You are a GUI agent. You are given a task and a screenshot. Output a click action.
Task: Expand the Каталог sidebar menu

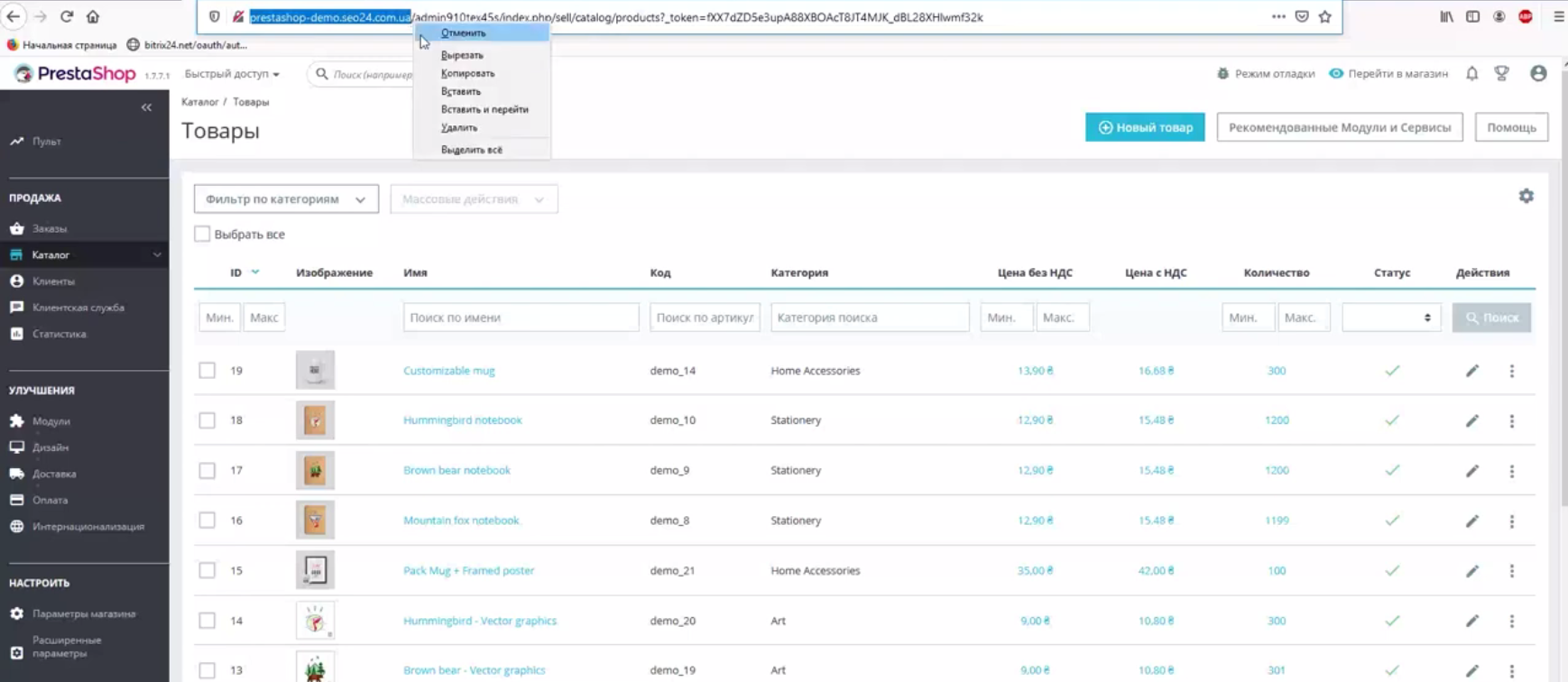point(157,255)
